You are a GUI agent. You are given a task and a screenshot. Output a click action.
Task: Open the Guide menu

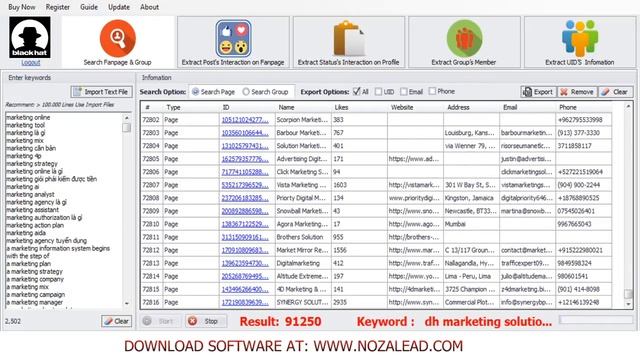(89, 7)
